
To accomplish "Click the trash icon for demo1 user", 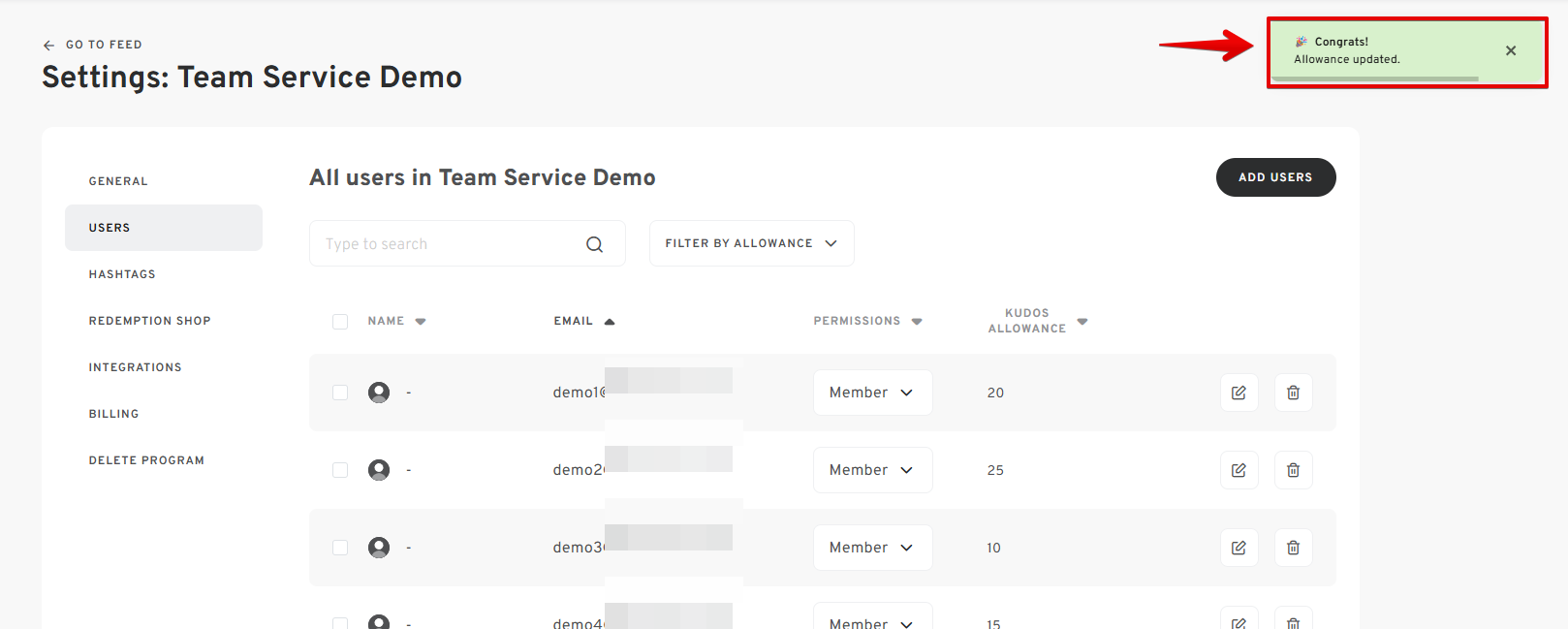I will click(x=1293, y=393).
